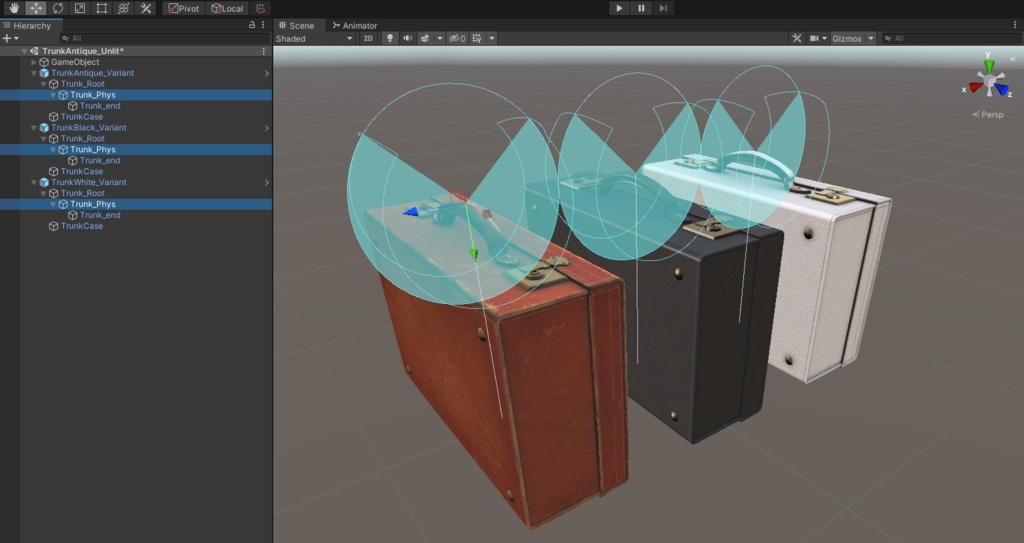The height and width of the screenshot is (543, 1024).
Task: Toggle scene audio speaker
Action: (408, 39)
